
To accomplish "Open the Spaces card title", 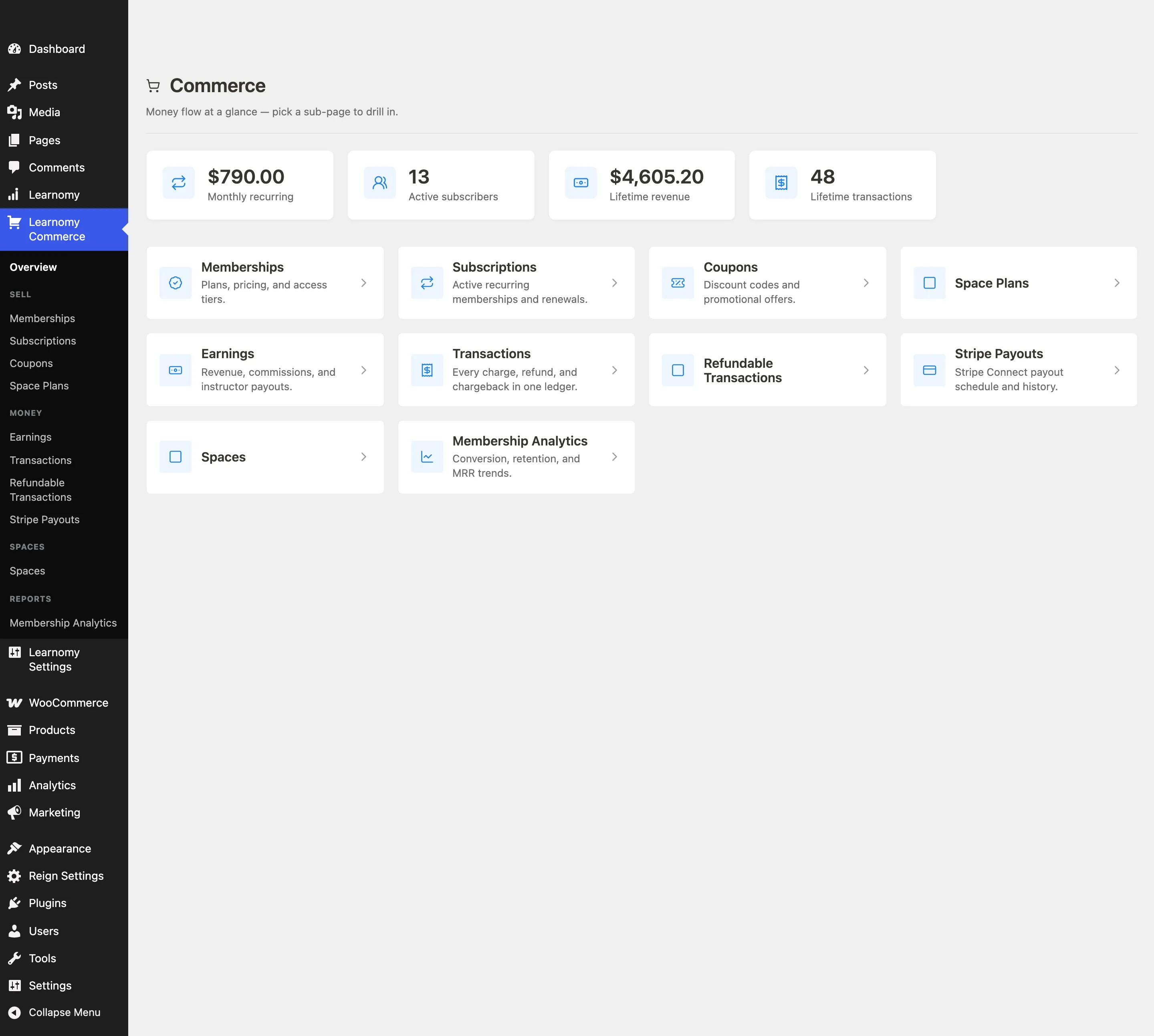I will pyautogui.click(x=223, y=457).
